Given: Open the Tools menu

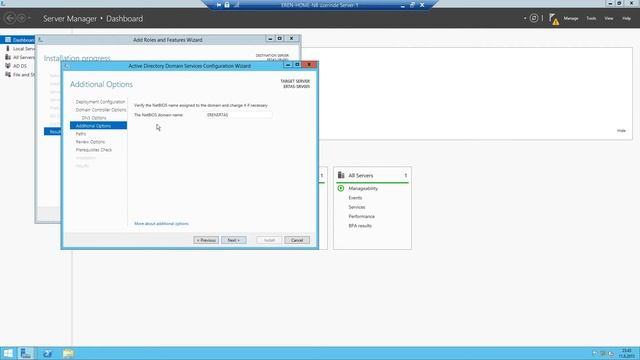Looking at the screenshot, I should click(x=591, y=18).
